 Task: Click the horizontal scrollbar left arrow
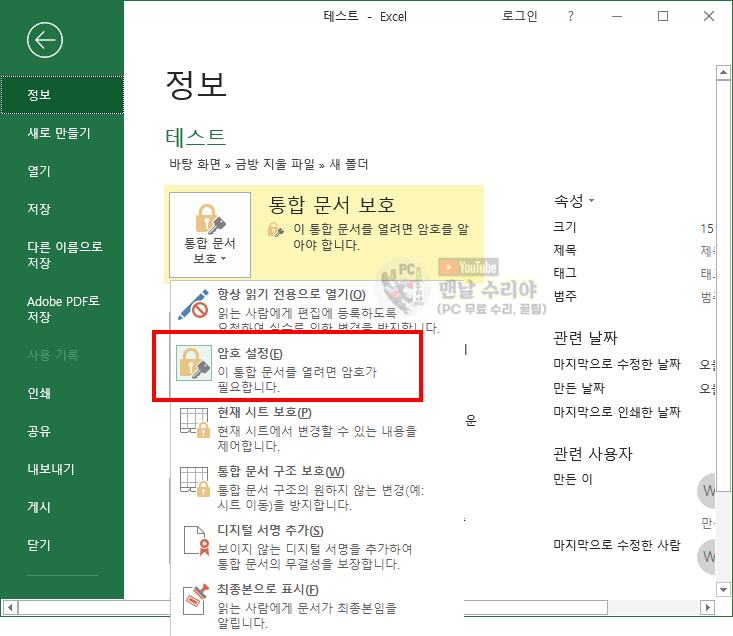10,607
